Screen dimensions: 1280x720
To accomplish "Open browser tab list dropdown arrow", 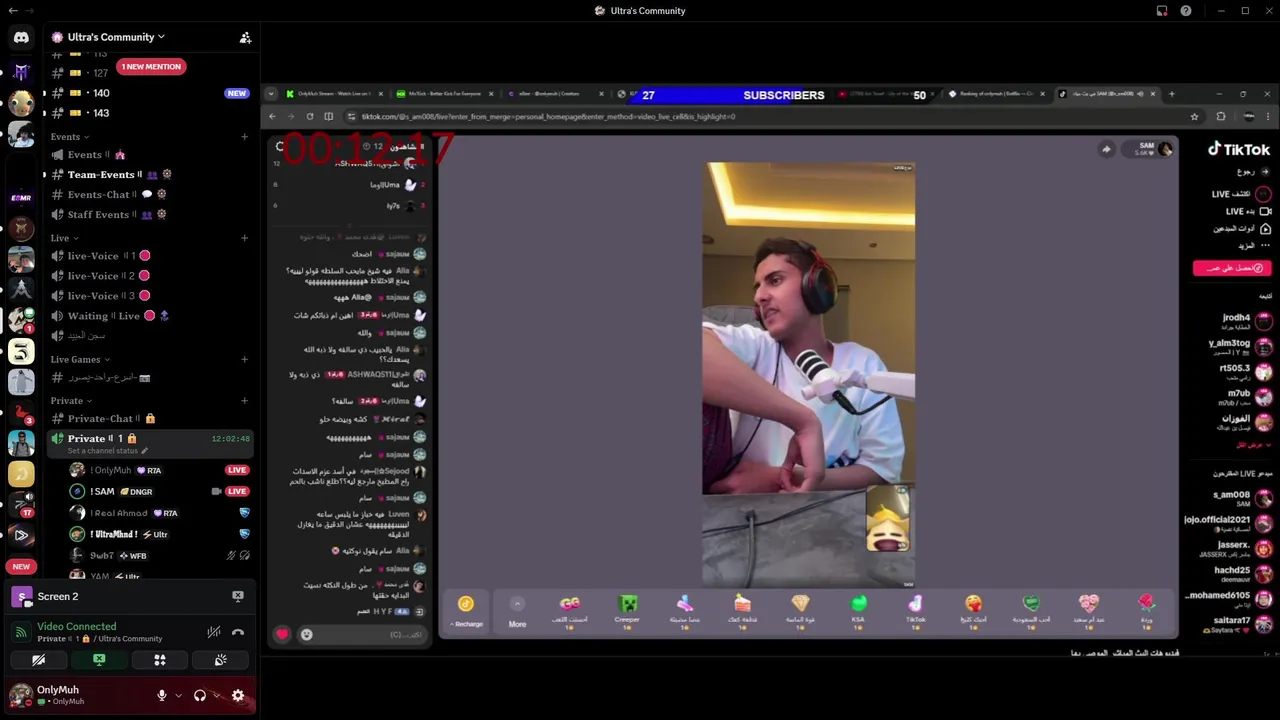I will 271,94.
